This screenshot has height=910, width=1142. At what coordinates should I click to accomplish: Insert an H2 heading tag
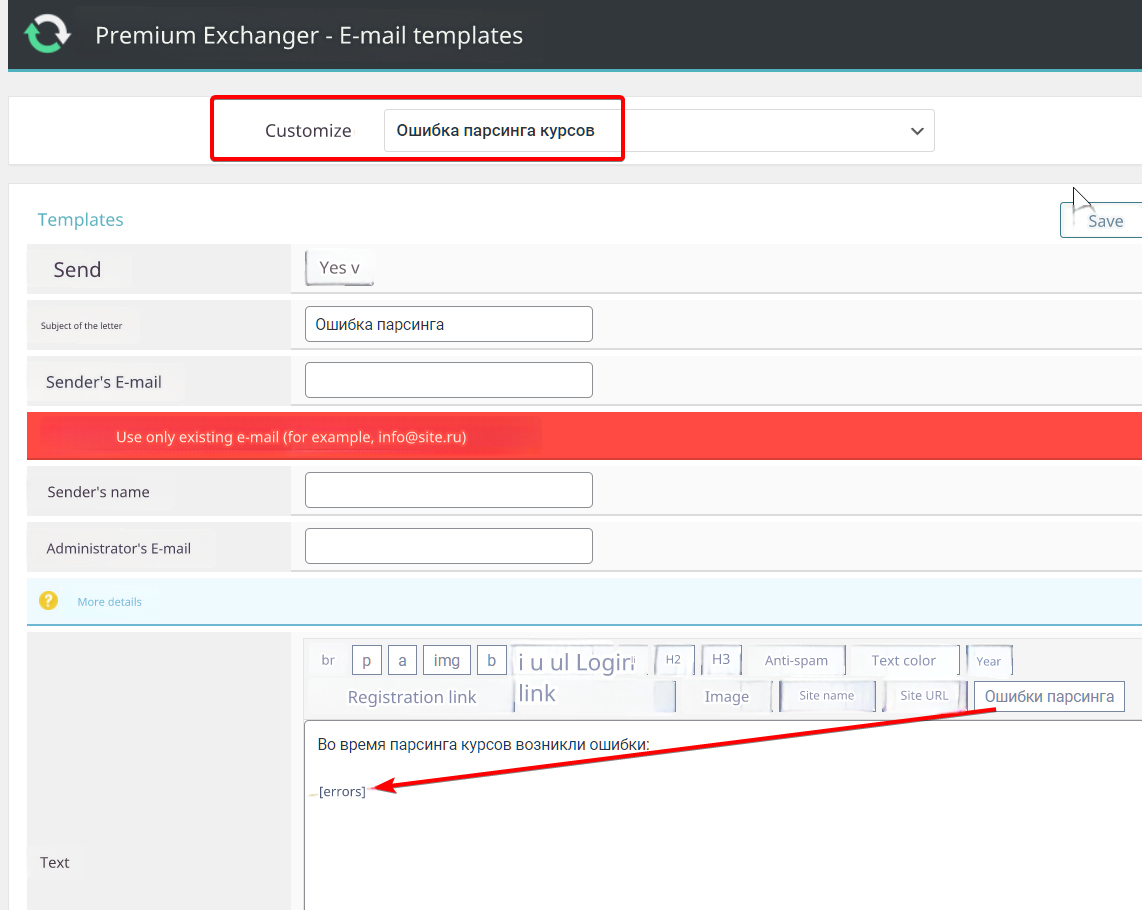673,660
